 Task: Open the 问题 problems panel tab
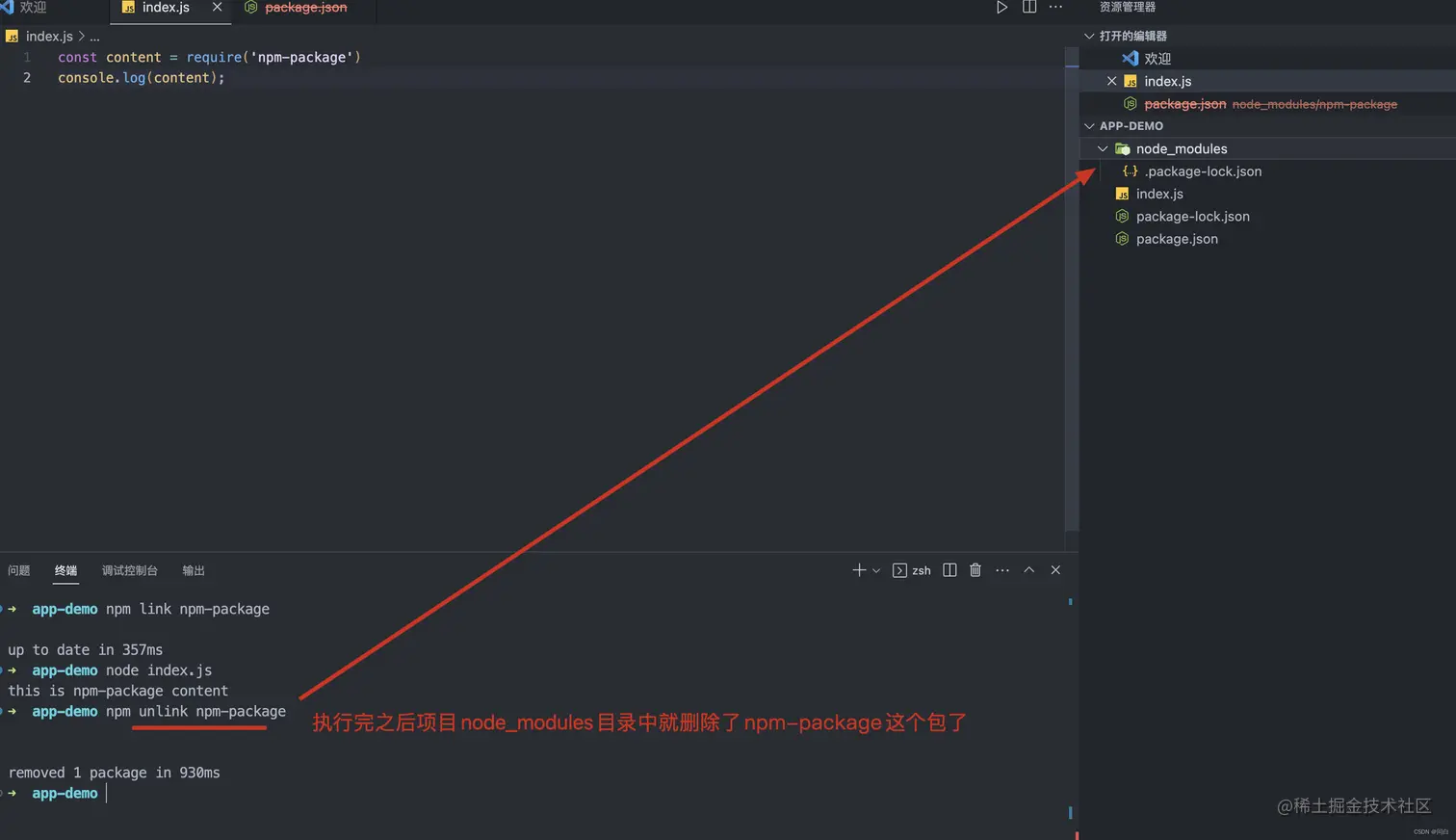point(19,570)
